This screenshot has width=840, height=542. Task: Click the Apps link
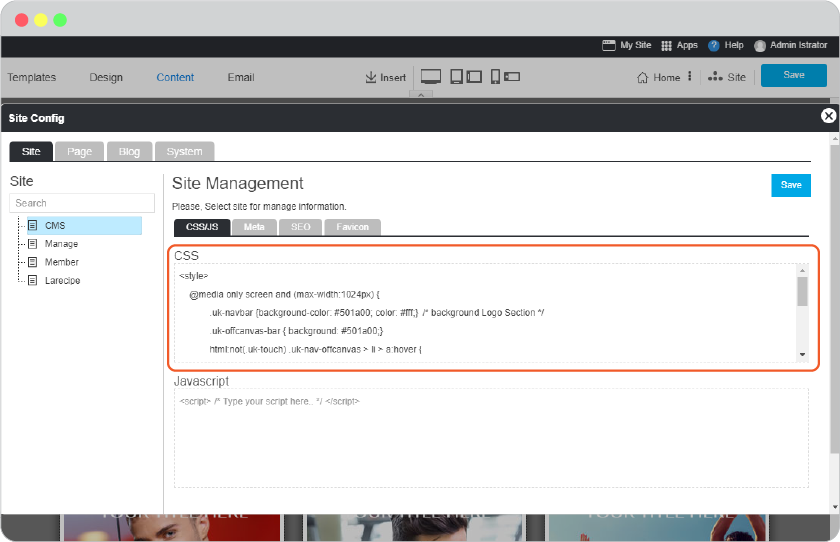(687, 45)
